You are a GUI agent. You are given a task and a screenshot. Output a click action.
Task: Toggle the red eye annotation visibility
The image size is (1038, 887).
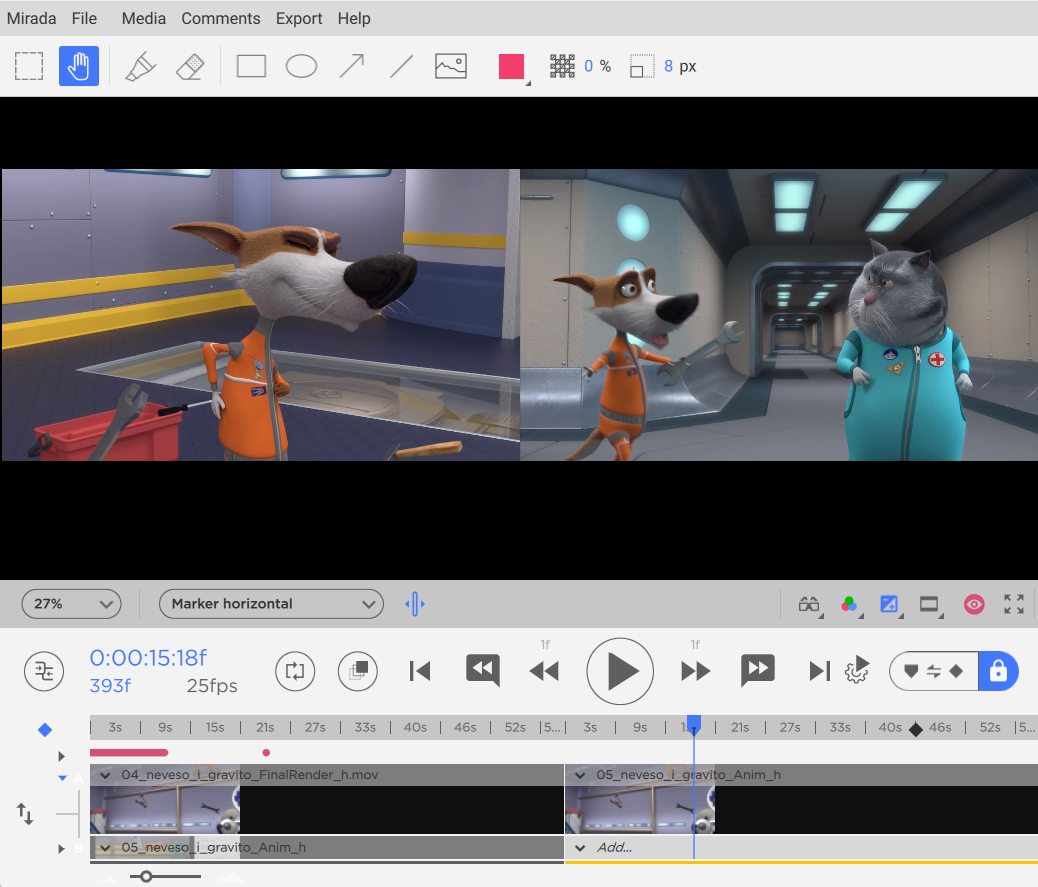(x=974, y=604)
